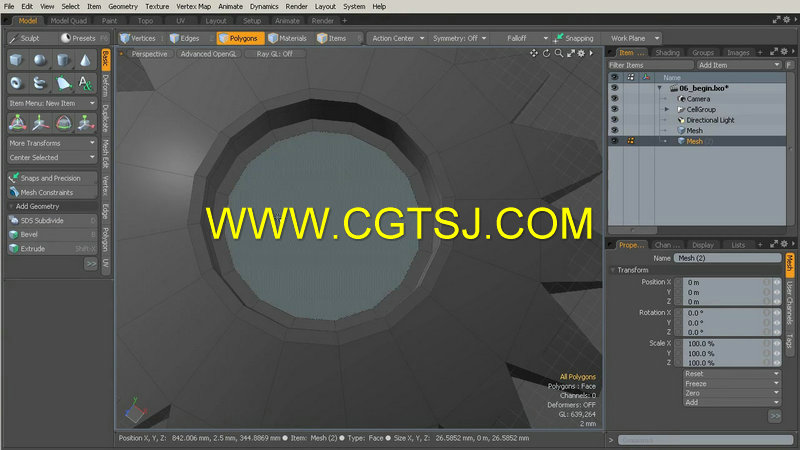Switch to the Paint layout tab
The height and width of the screenshot is (450, 800).
tap(109, 21)
